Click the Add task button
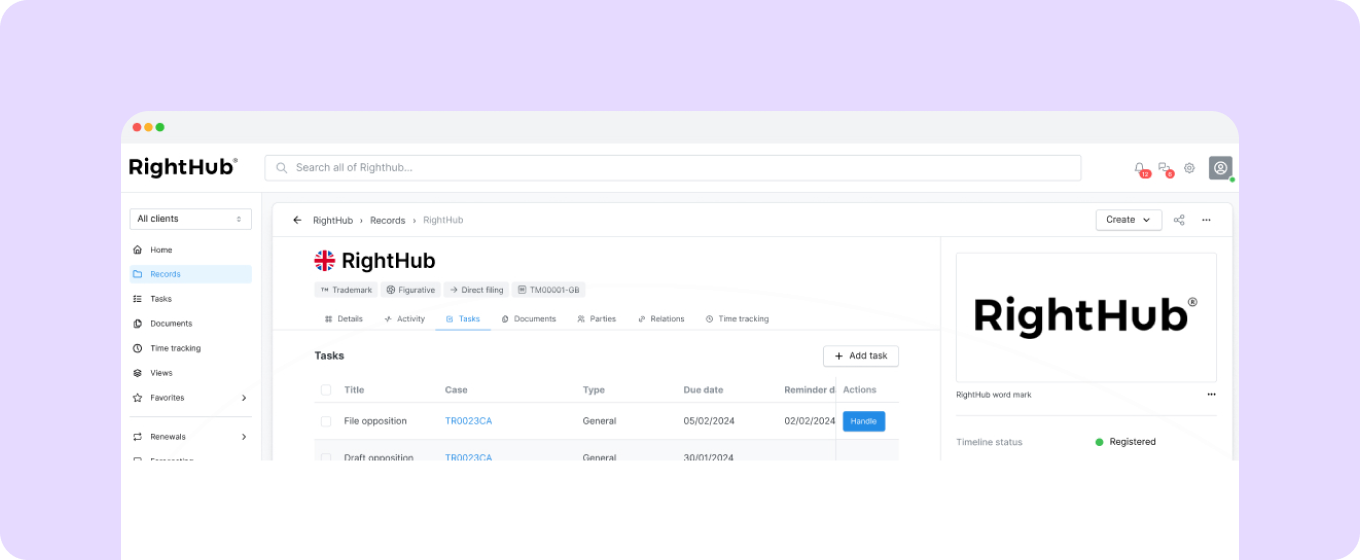The width and height of the screenshot is (1360, 560). coord(861,356)
